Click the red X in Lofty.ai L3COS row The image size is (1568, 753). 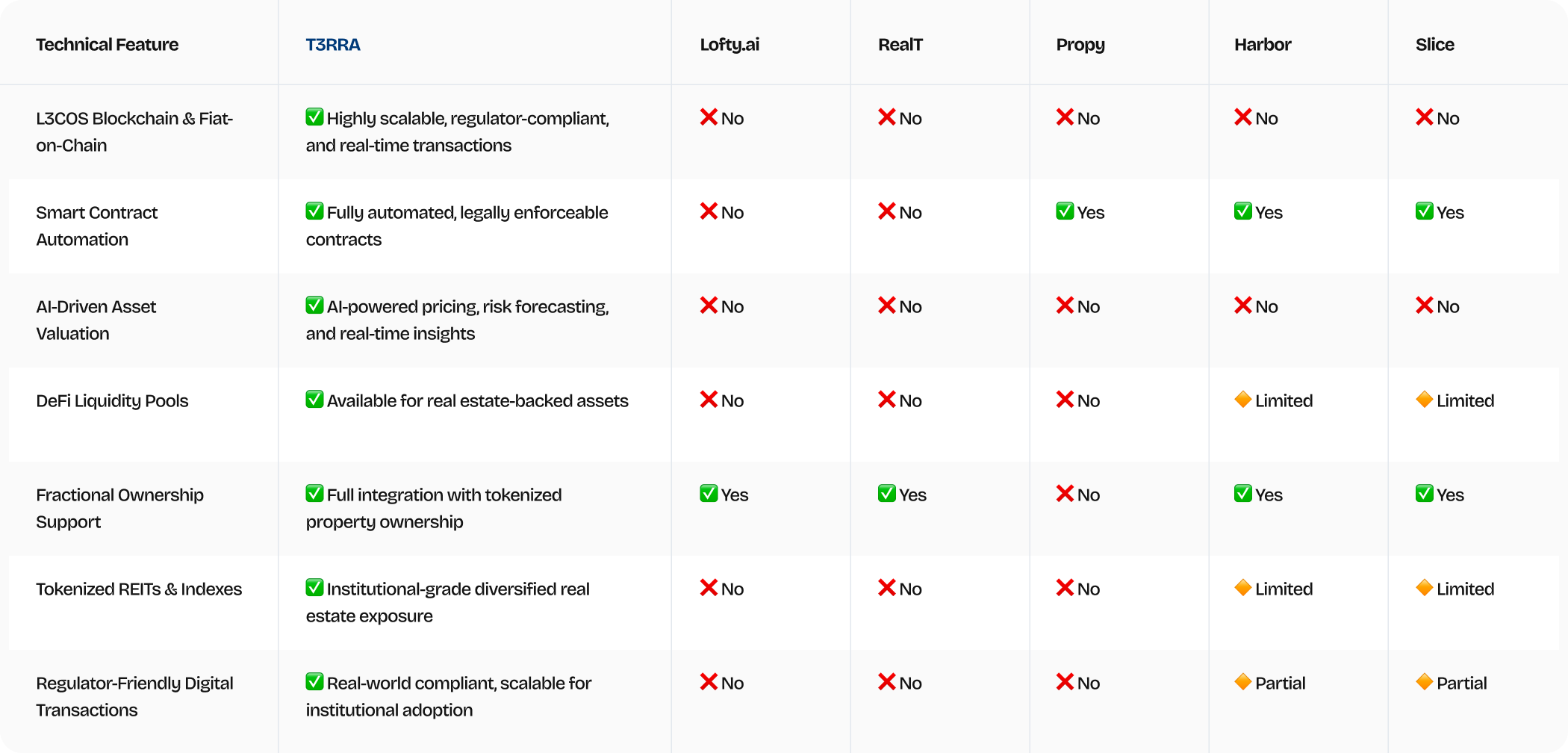(x=709, y=117)
